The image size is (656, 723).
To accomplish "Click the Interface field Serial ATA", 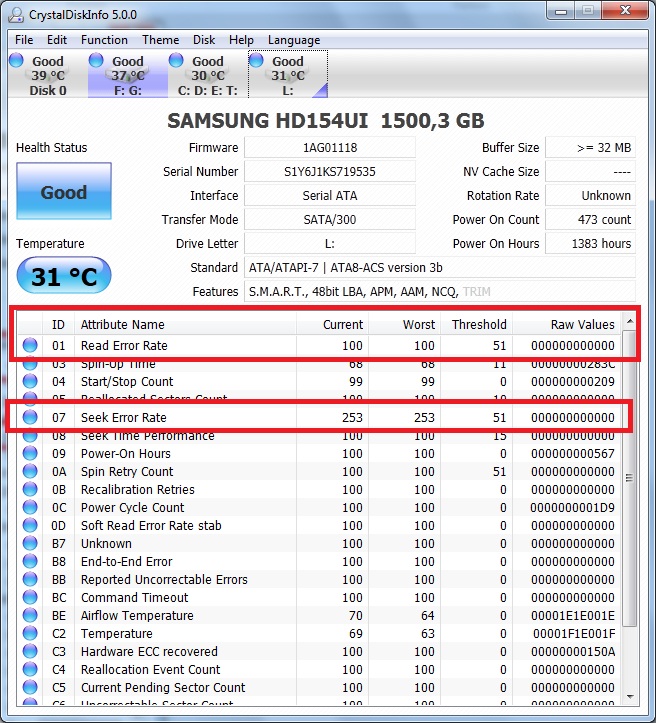I will click(330, 196).
